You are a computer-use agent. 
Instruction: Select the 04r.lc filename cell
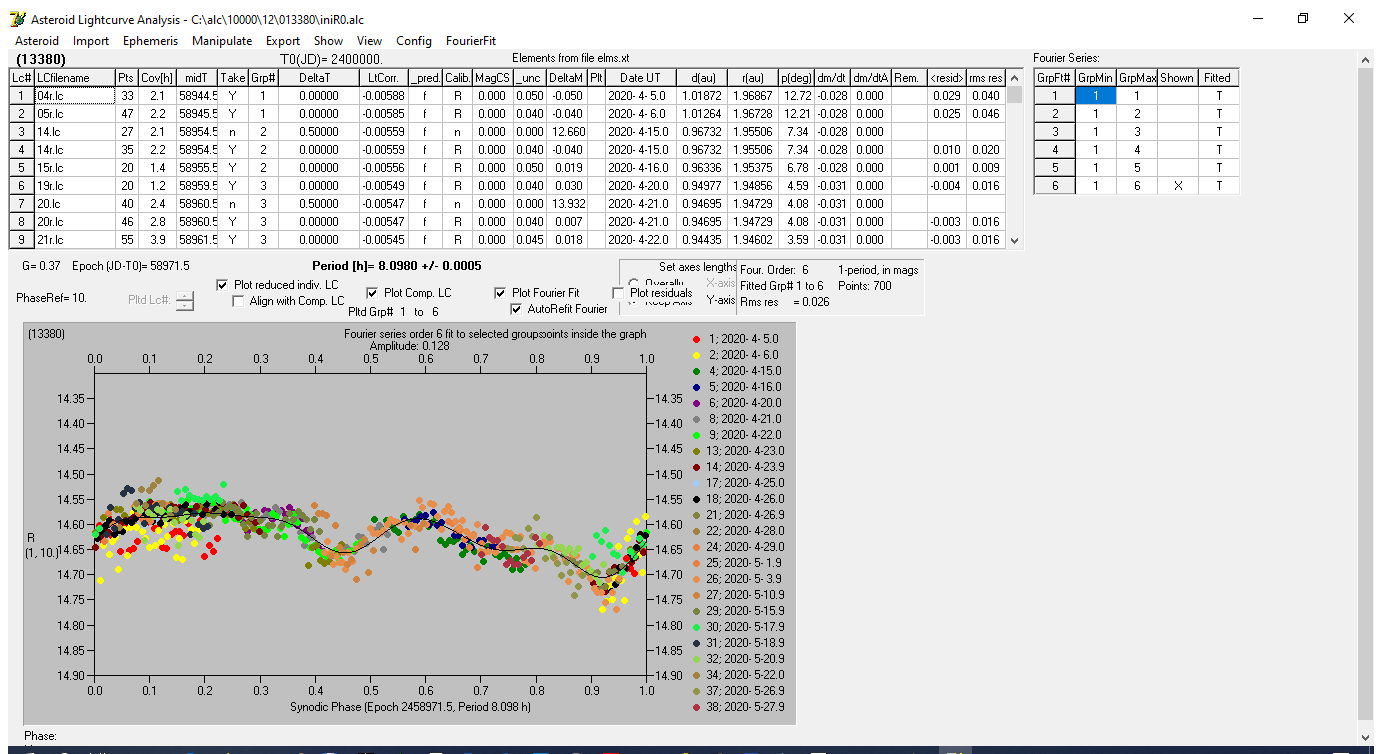[73, 96]
